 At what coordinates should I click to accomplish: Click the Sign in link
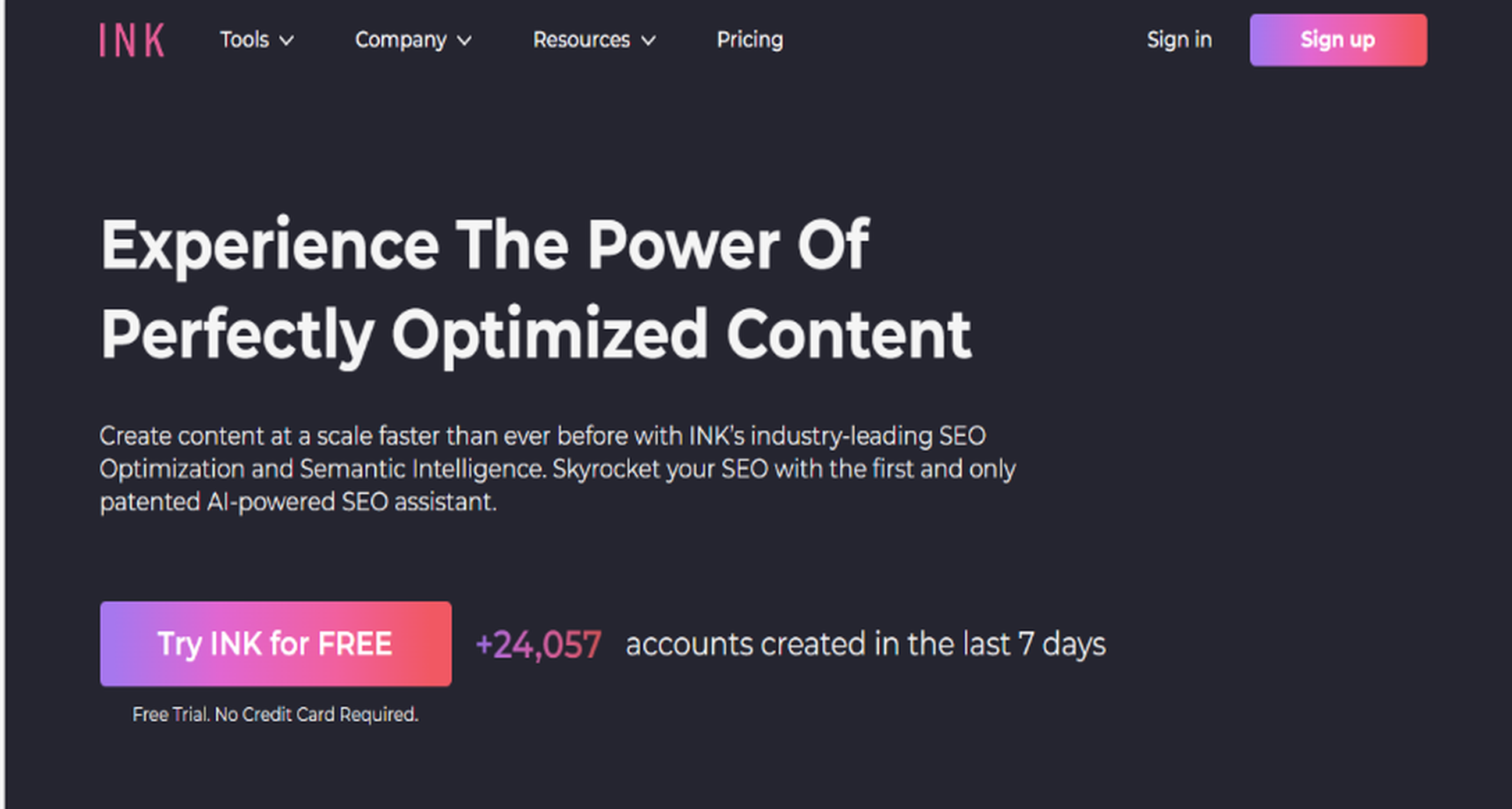point(1179,40)
